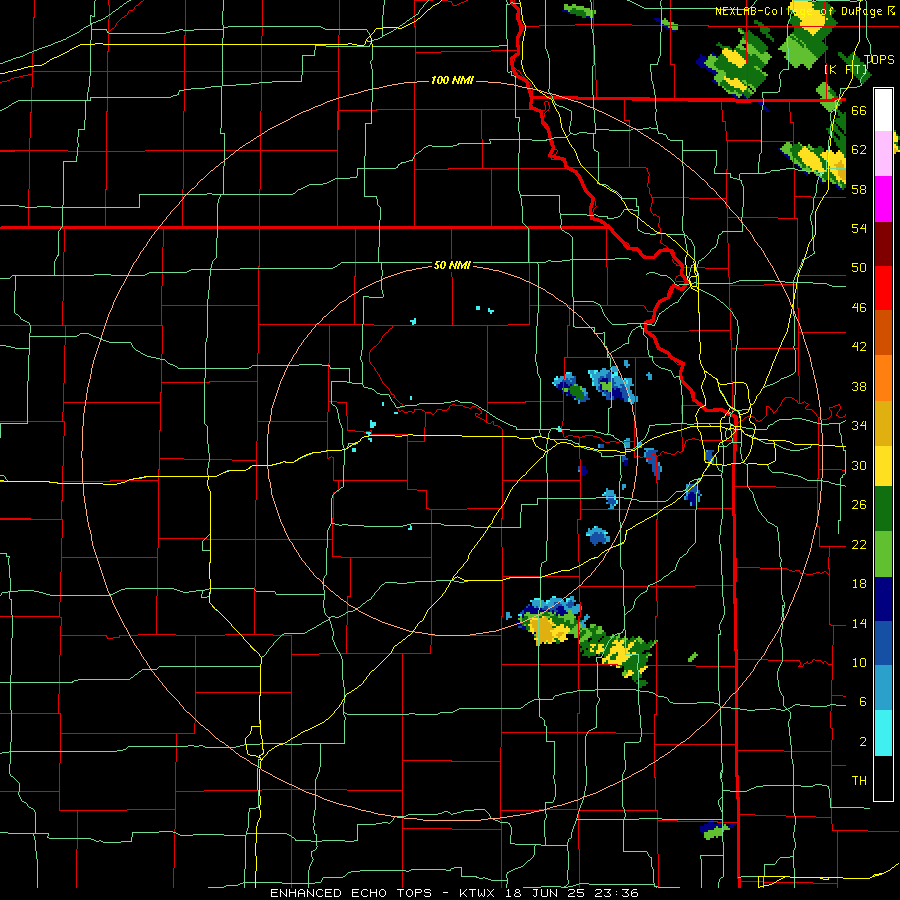Viewport: 900px width, 900px height.
Task: Click the 34 value on the scale
Action: pos(859,426)
